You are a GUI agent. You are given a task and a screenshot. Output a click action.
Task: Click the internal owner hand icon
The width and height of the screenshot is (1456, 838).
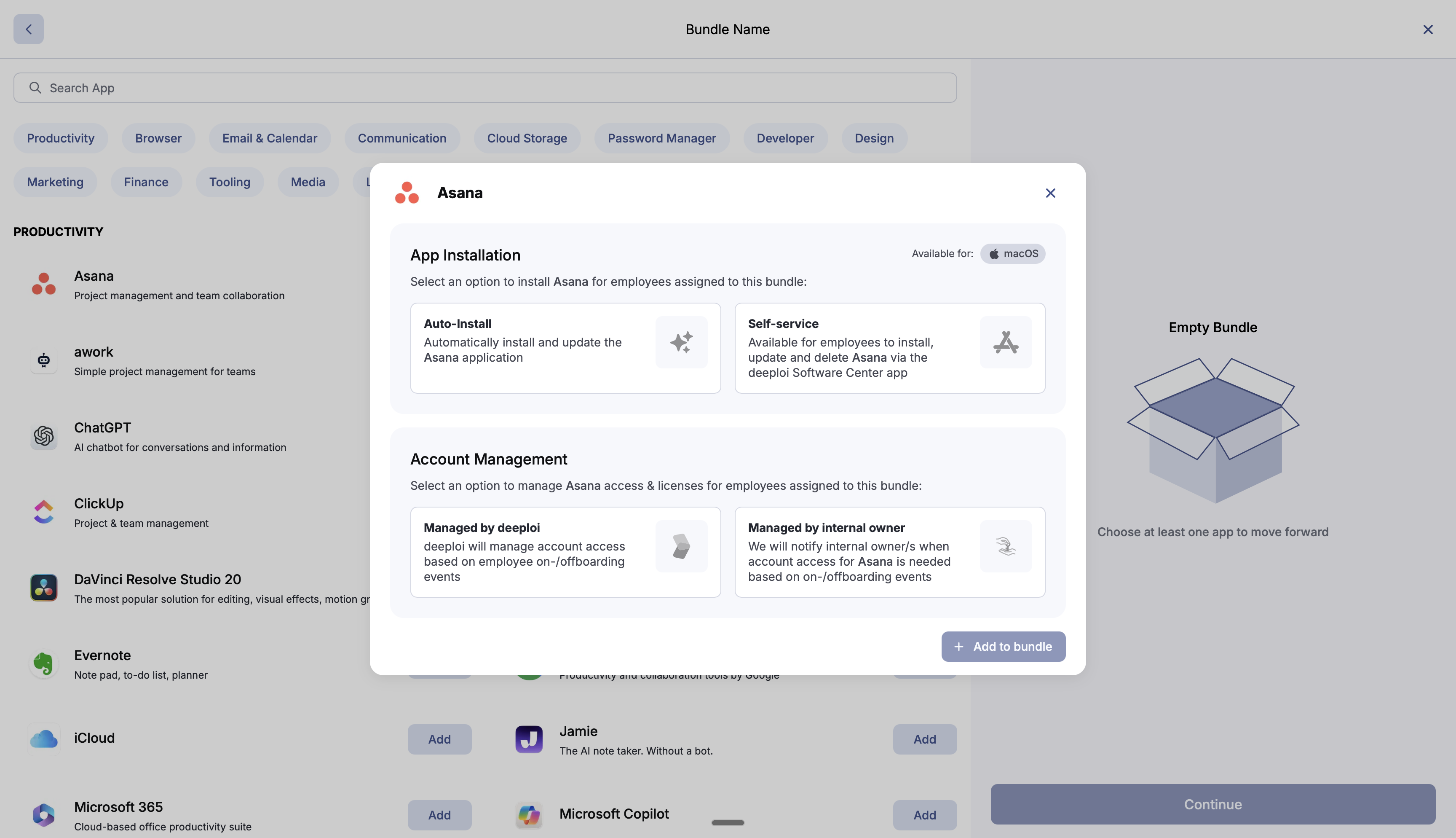(x=1005, y=546)
